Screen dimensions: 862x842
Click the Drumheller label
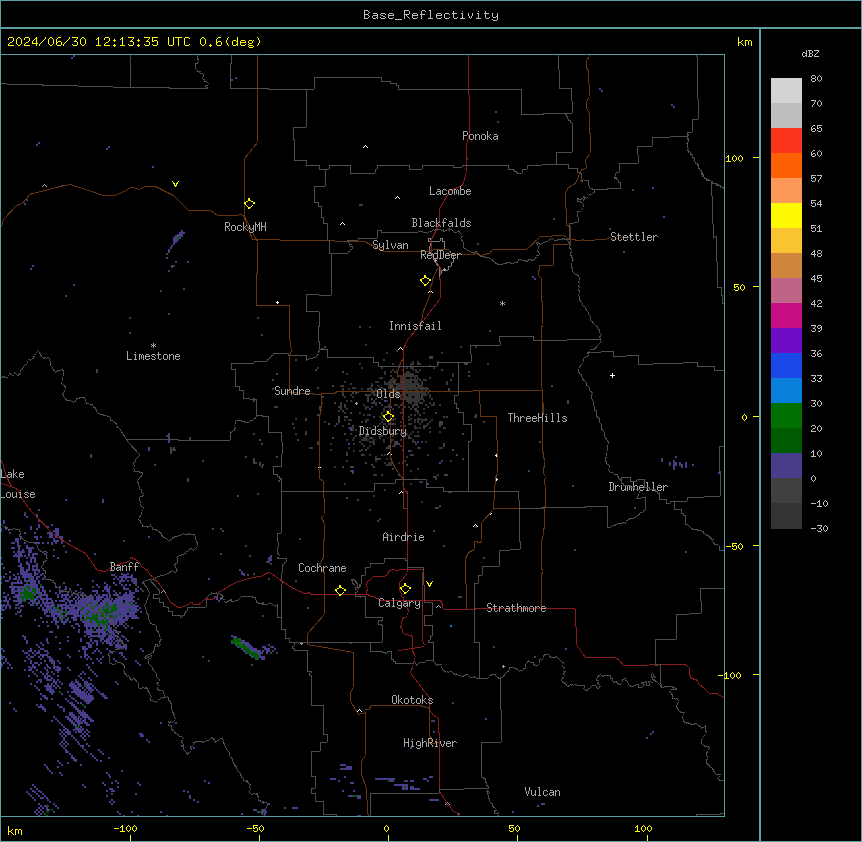tap(638, 487)
